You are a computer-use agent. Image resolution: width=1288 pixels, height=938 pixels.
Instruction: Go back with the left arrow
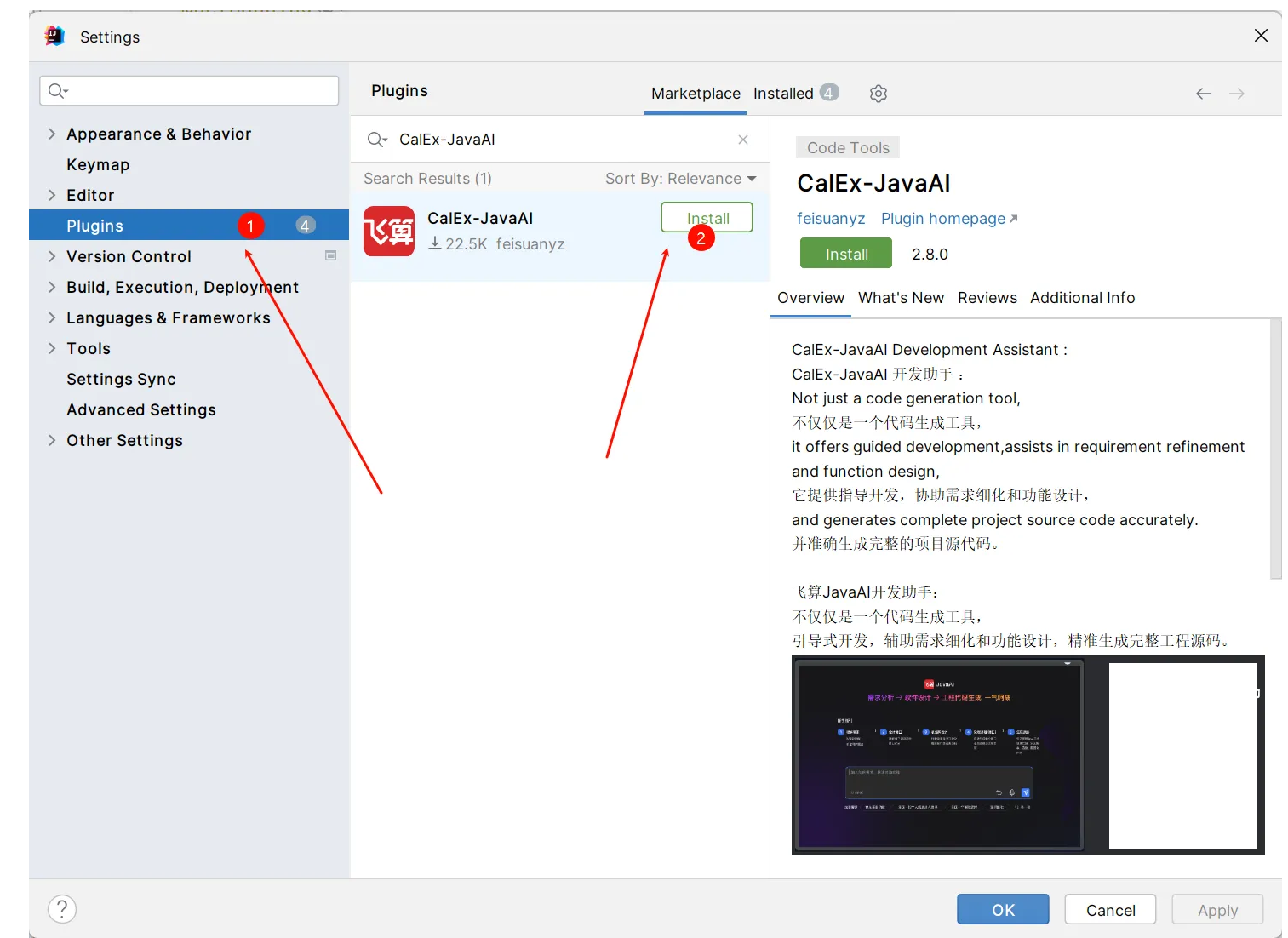1203,94
